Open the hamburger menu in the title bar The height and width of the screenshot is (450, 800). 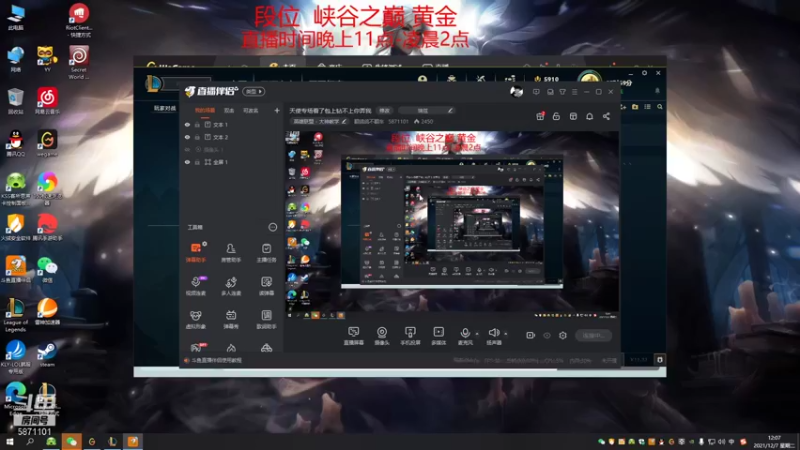[x=574, y=92]
